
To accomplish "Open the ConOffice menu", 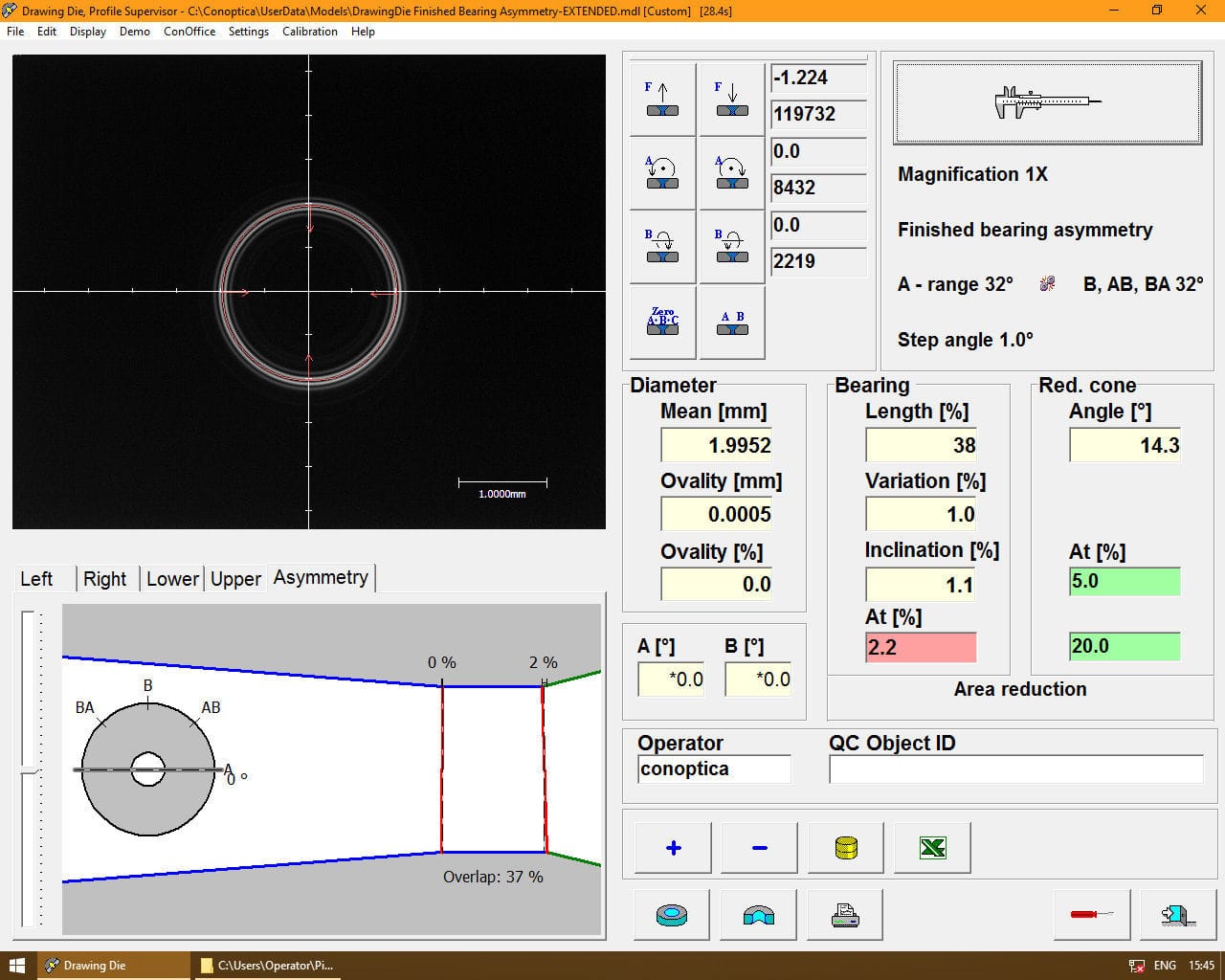I will click(189, 32).
